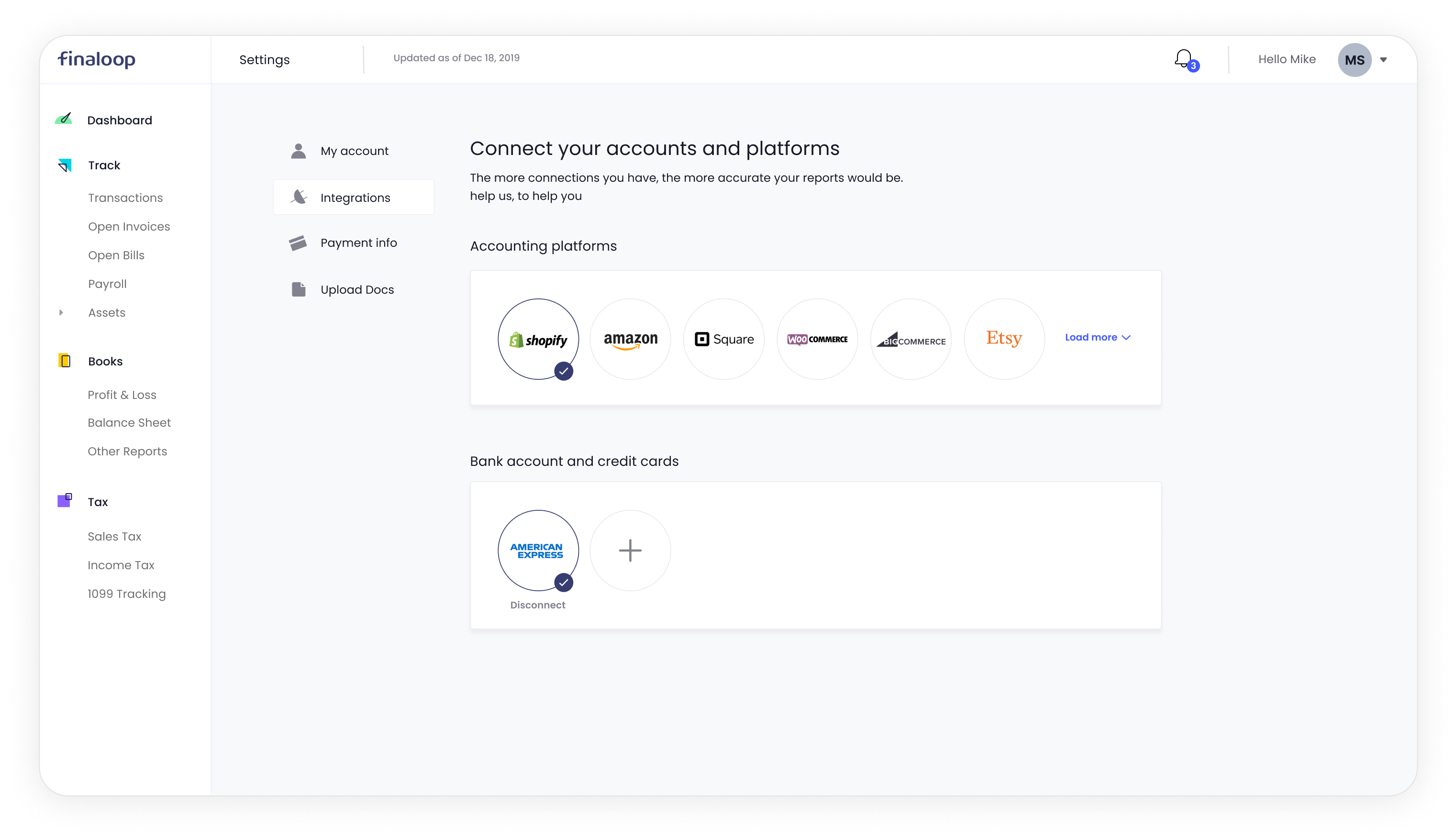1456x838 pixels.
Task: Switch to the My account tab
Action: (x=354, y=151)
